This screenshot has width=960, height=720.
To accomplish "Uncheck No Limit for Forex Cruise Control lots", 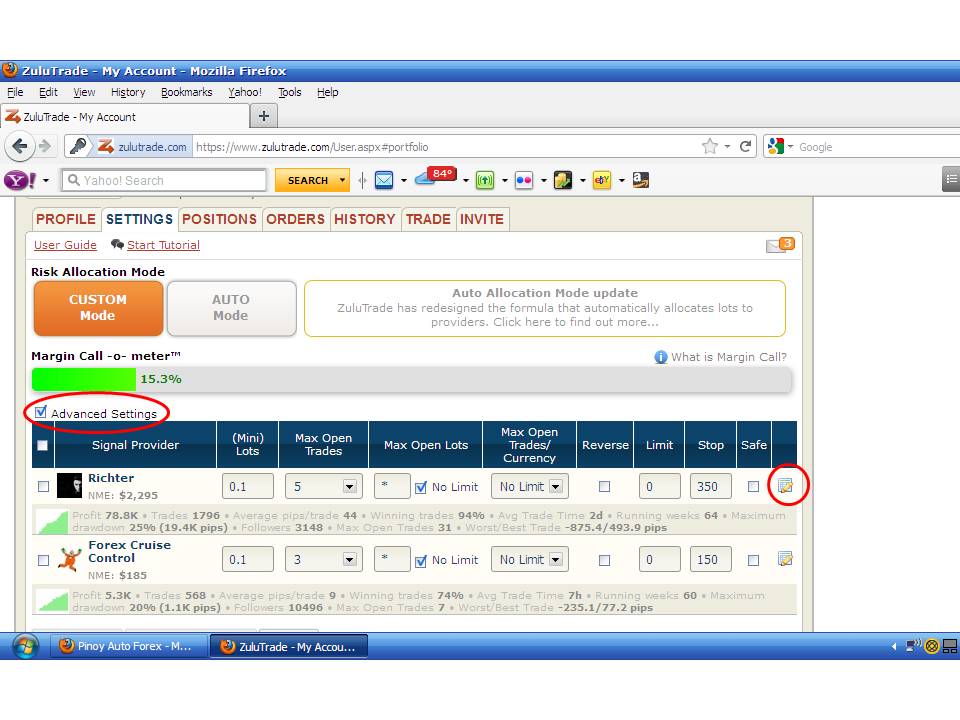I will (421, 561).
